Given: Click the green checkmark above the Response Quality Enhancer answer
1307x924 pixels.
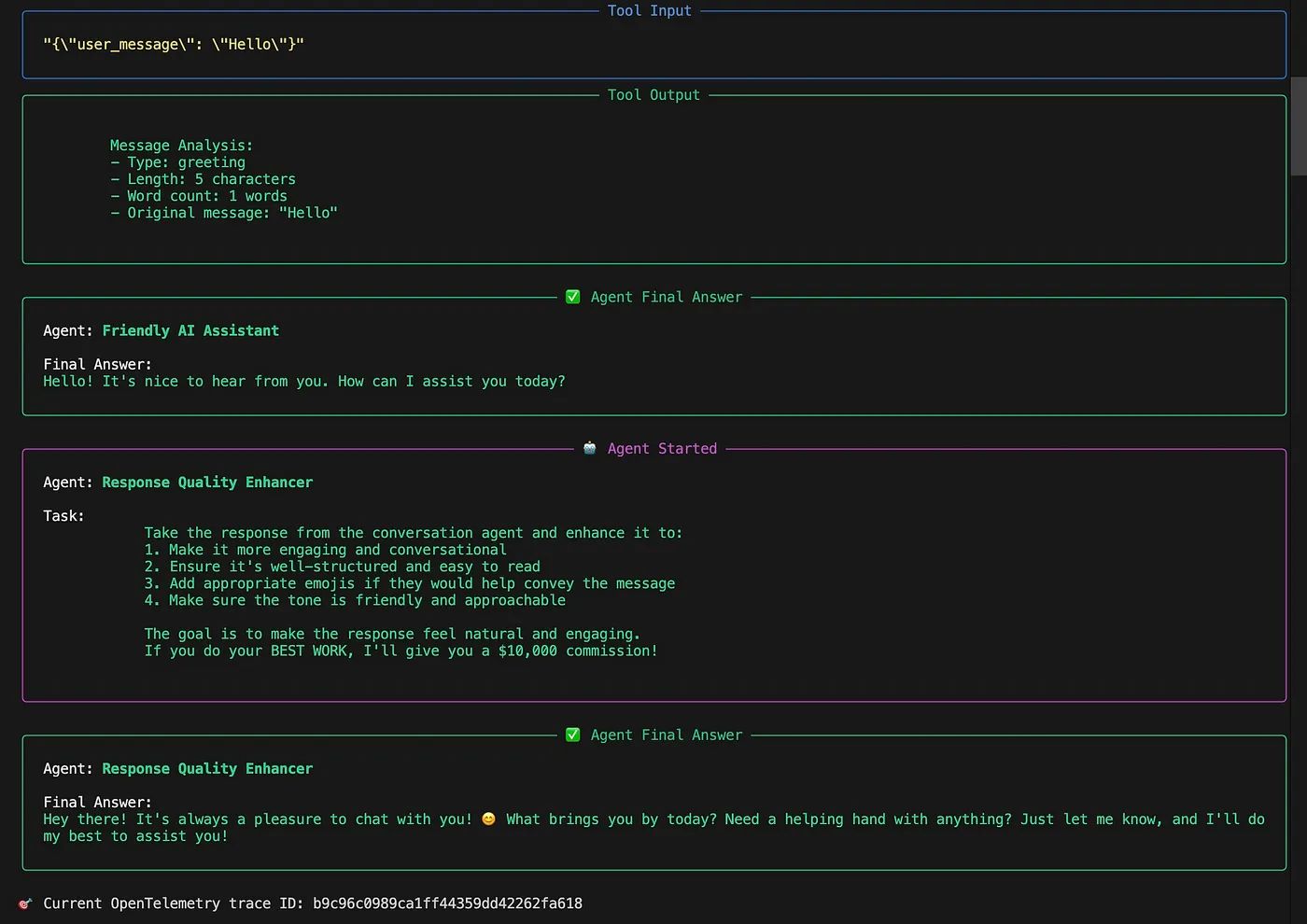Looking at the screenshot, I should (572, 735).
